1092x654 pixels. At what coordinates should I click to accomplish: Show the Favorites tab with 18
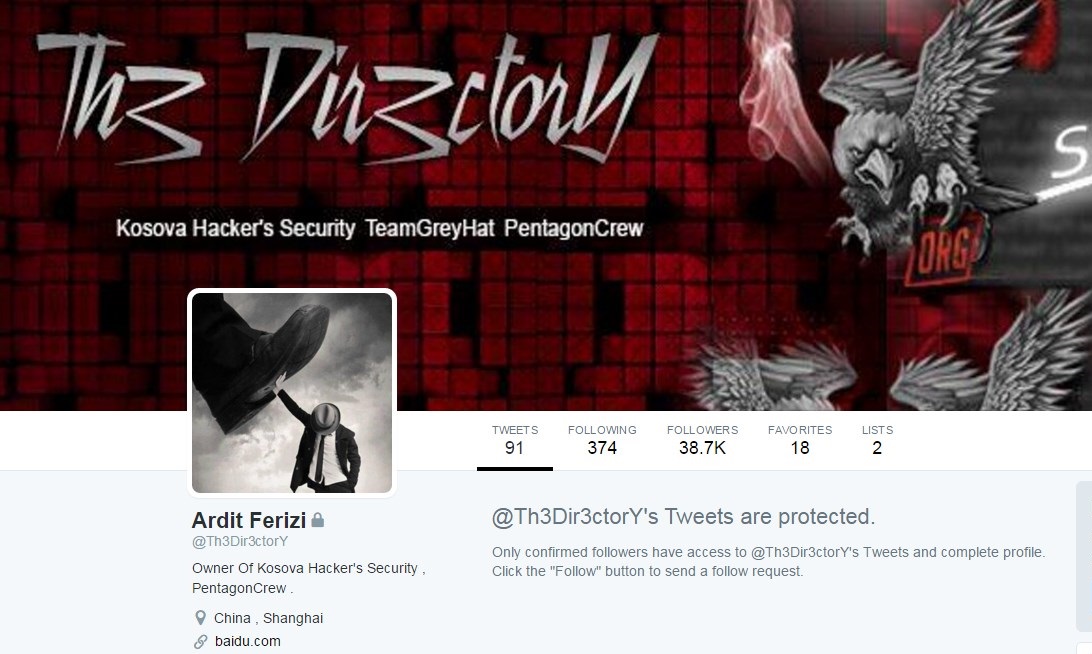[x=800, y=440]
